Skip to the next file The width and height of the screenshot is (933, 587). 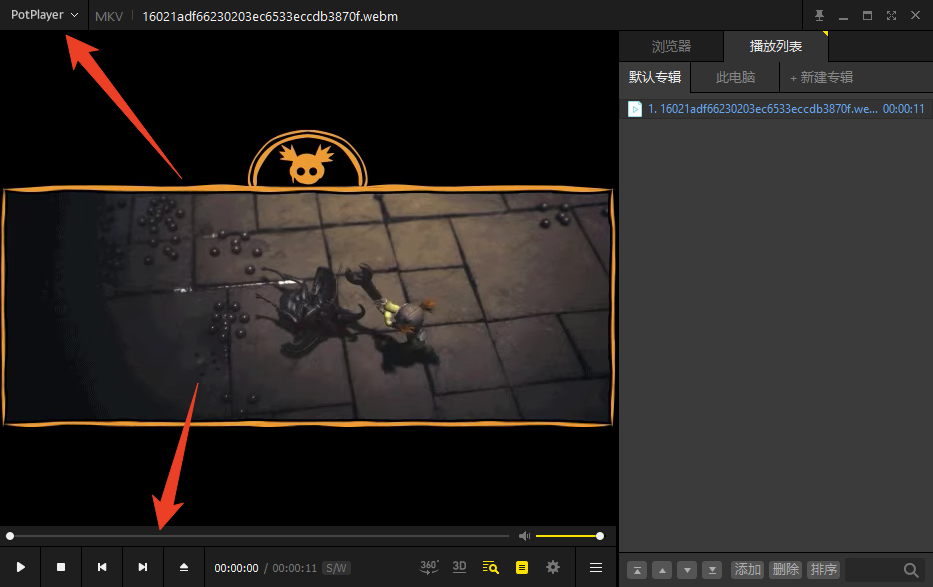[x=143, y=567]
